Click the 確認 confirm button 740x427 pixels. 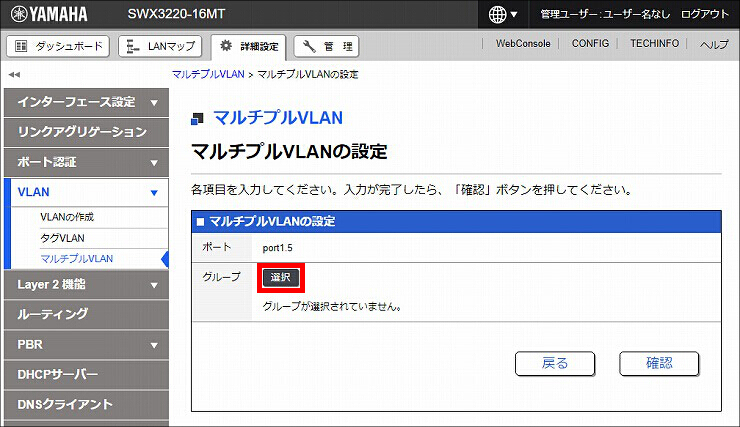click(x=659, y=363)
